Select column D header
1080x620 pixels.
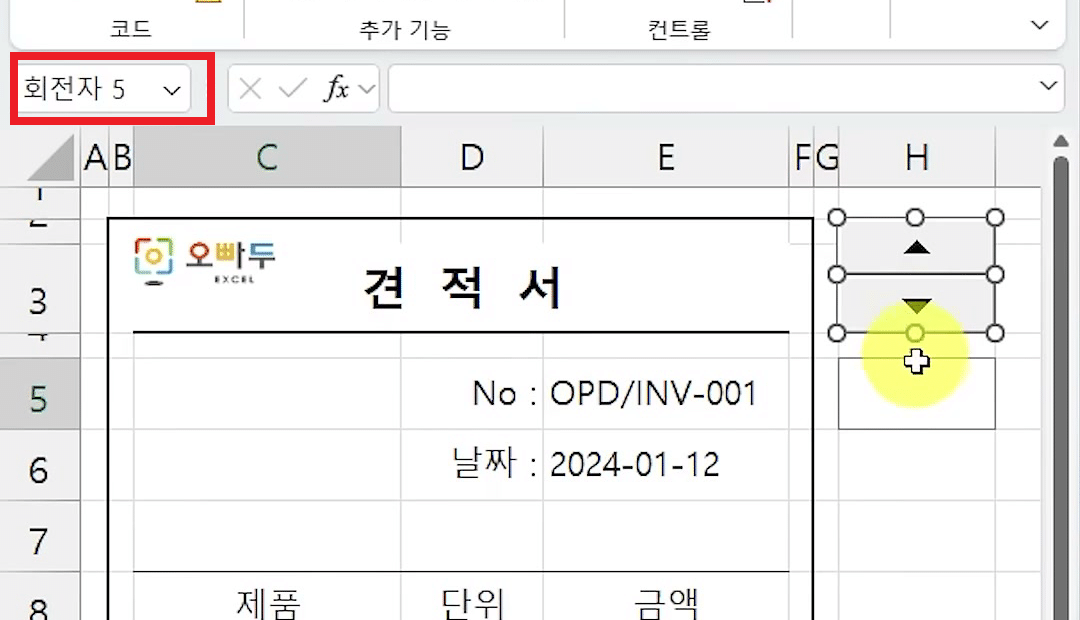click(x=472, y=157)
